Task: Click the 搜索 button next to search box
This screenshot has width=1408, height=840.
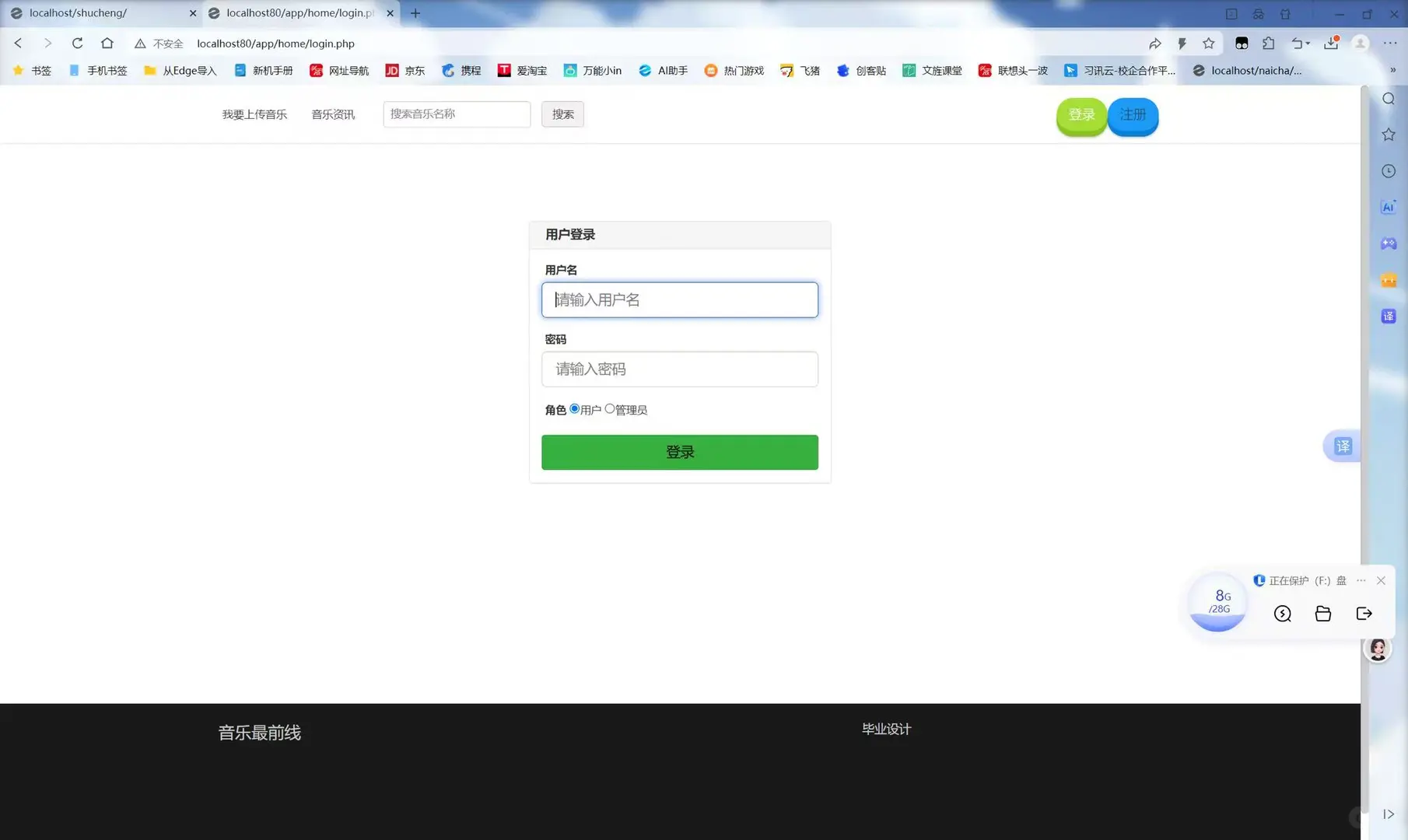Action: coord(562,114)
